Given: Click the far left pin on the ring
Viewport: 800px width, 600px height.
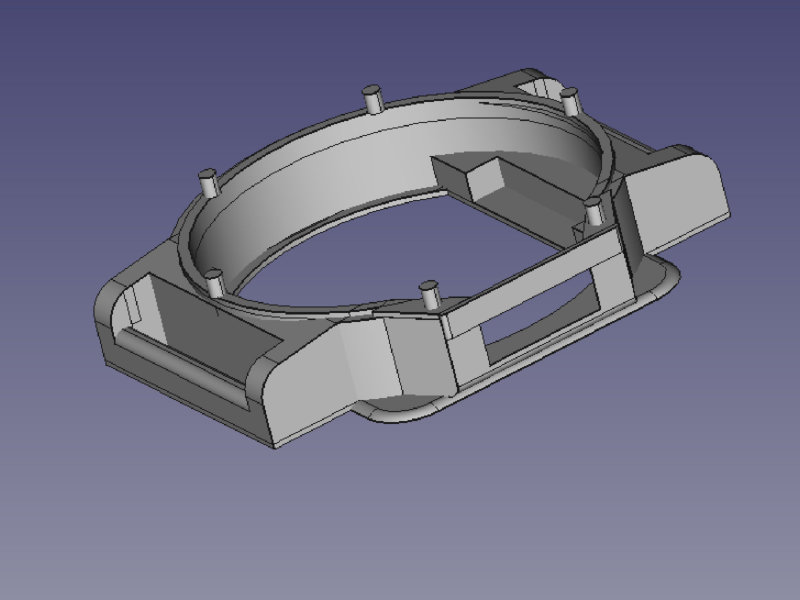Looking at the screenshot, I should tap(209, 183).
